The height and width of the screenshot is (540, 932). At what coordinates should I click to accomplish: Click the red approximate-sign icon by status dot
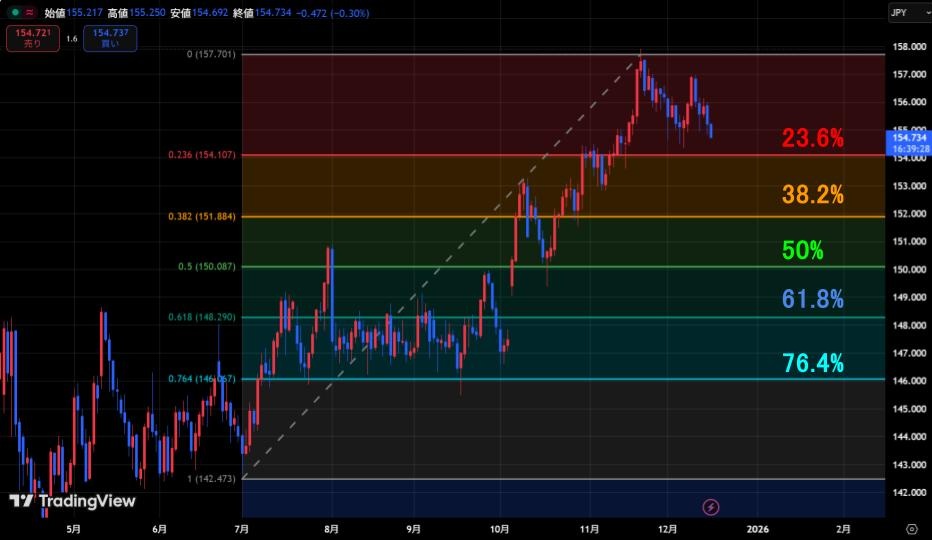(x=31, y=12)
